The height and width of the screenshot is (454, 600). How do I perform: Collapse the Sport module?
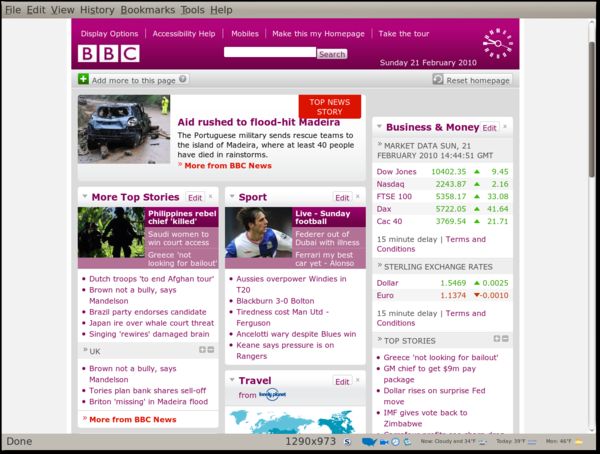point(232,196)
